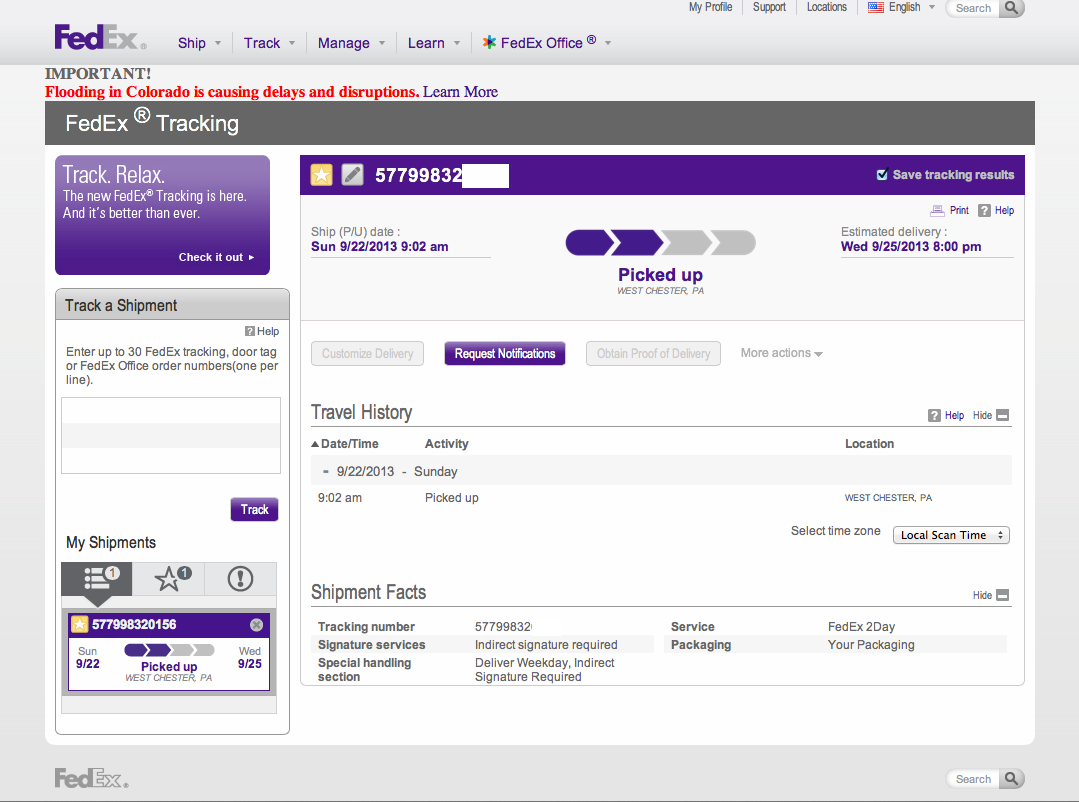Click the Customize Delivery button

(x=367, y=353)
